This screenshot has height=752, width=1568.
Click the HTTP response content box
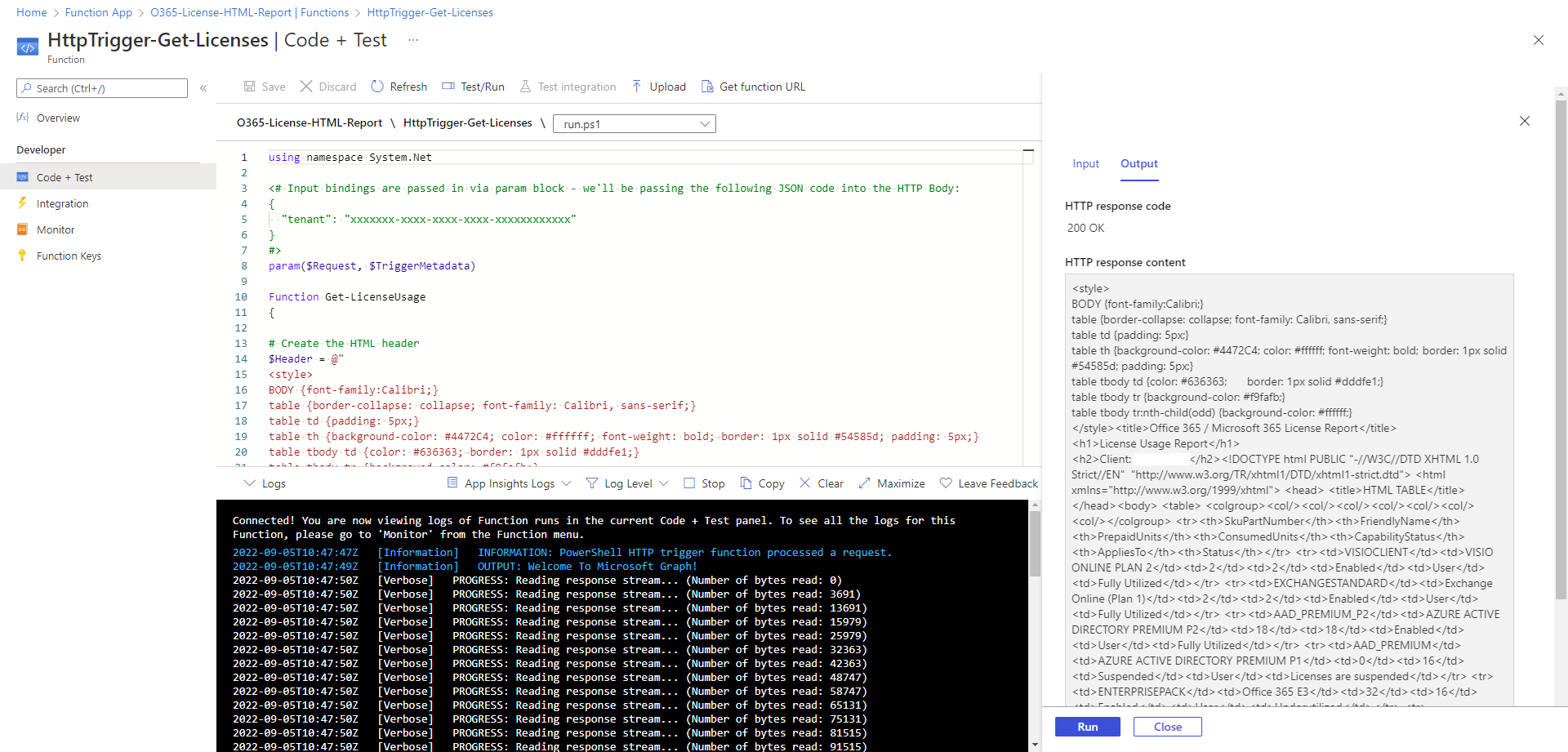pos(1289,490)
